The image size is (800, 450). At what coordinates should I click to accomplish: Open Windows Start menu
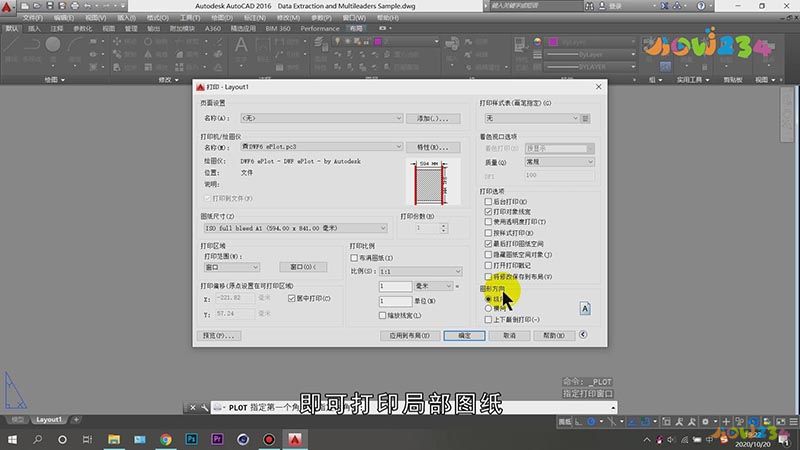point(12,439)
